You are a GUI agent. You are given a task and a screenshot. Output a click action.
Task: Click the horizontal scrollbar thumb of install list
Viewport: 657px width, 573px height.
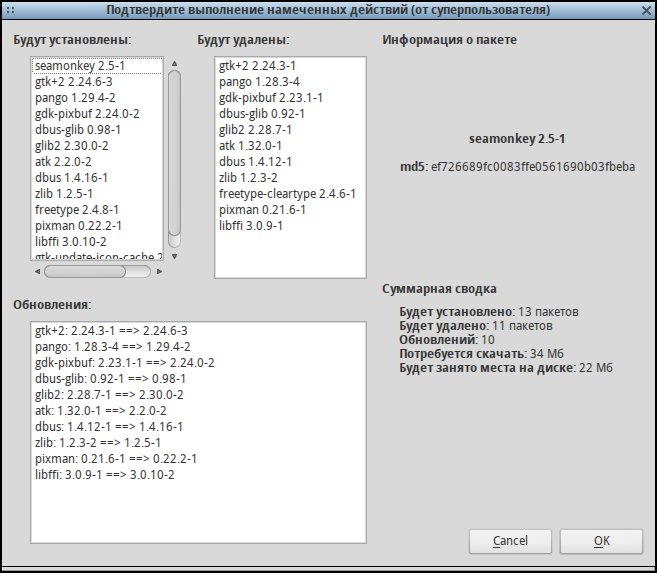pyautogui.click(x=85, y=271)
